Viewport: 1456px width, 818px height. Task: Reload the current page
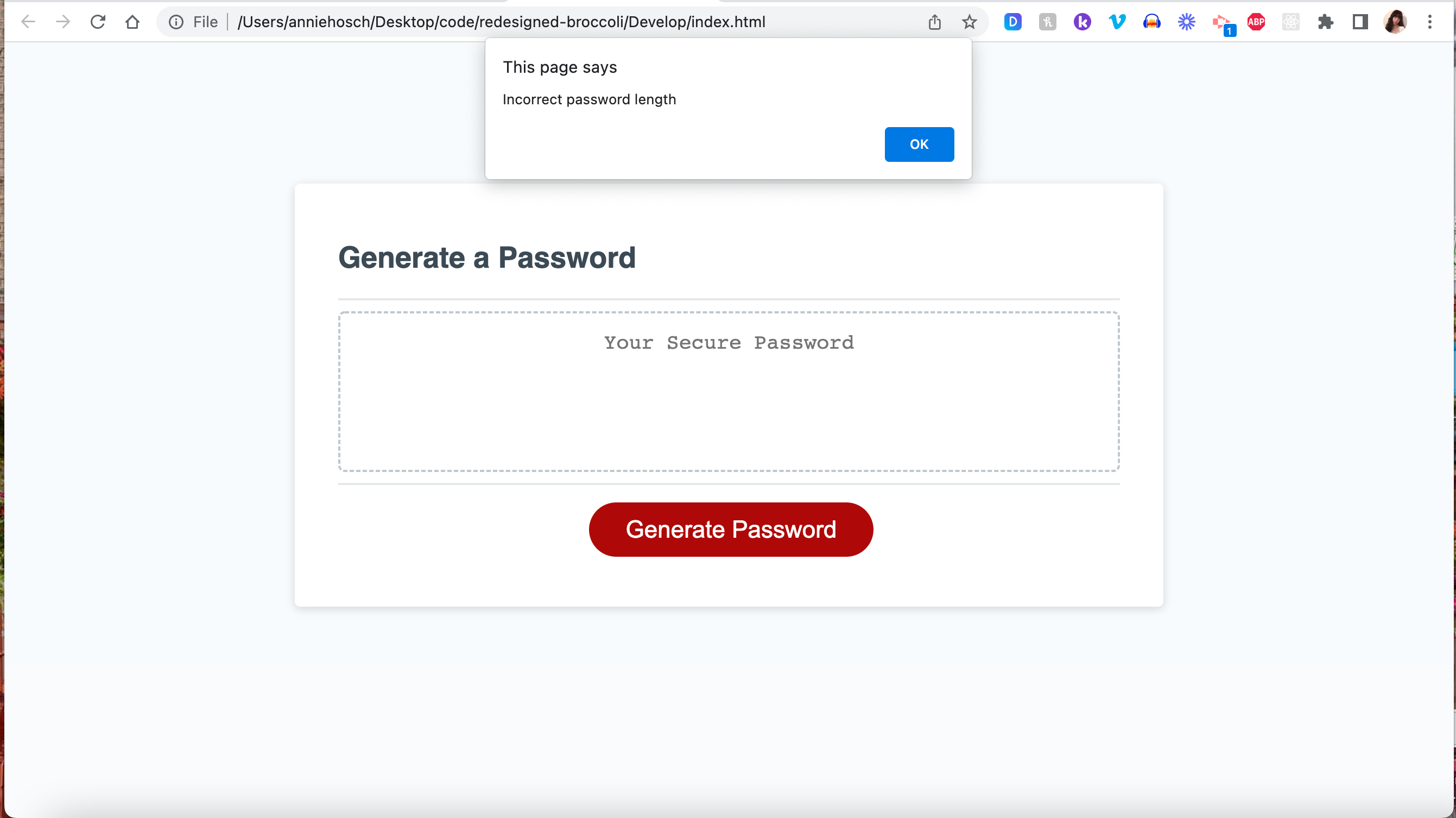tap(98, 22)
